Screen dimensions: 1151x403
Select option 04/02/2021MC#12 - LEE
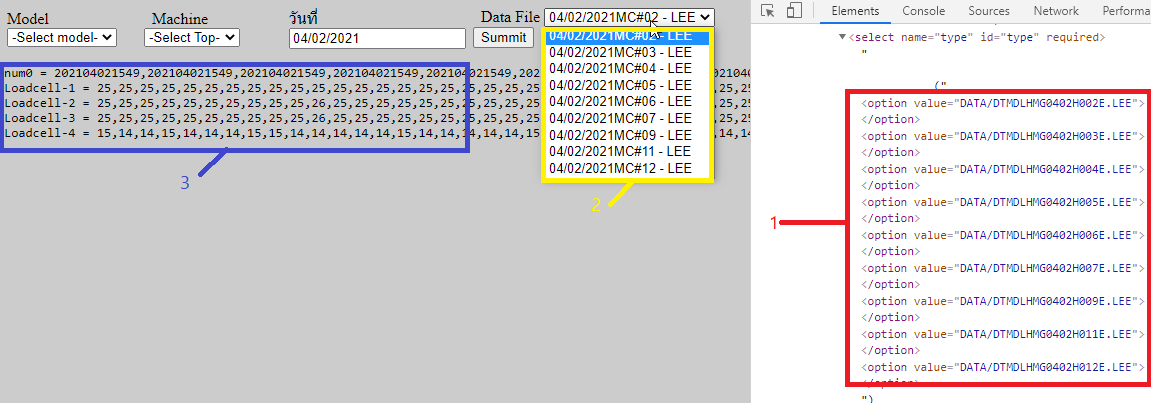(x=628, y=169)
